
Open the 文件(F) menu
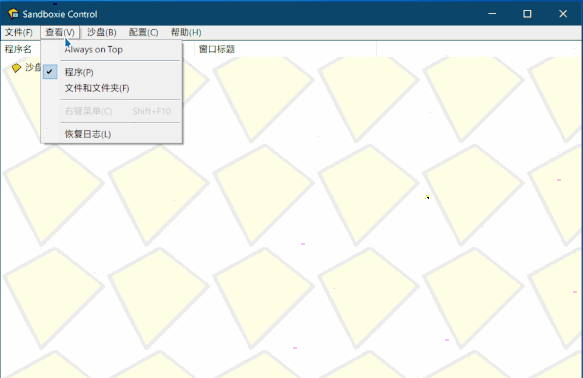coord(19,33)
